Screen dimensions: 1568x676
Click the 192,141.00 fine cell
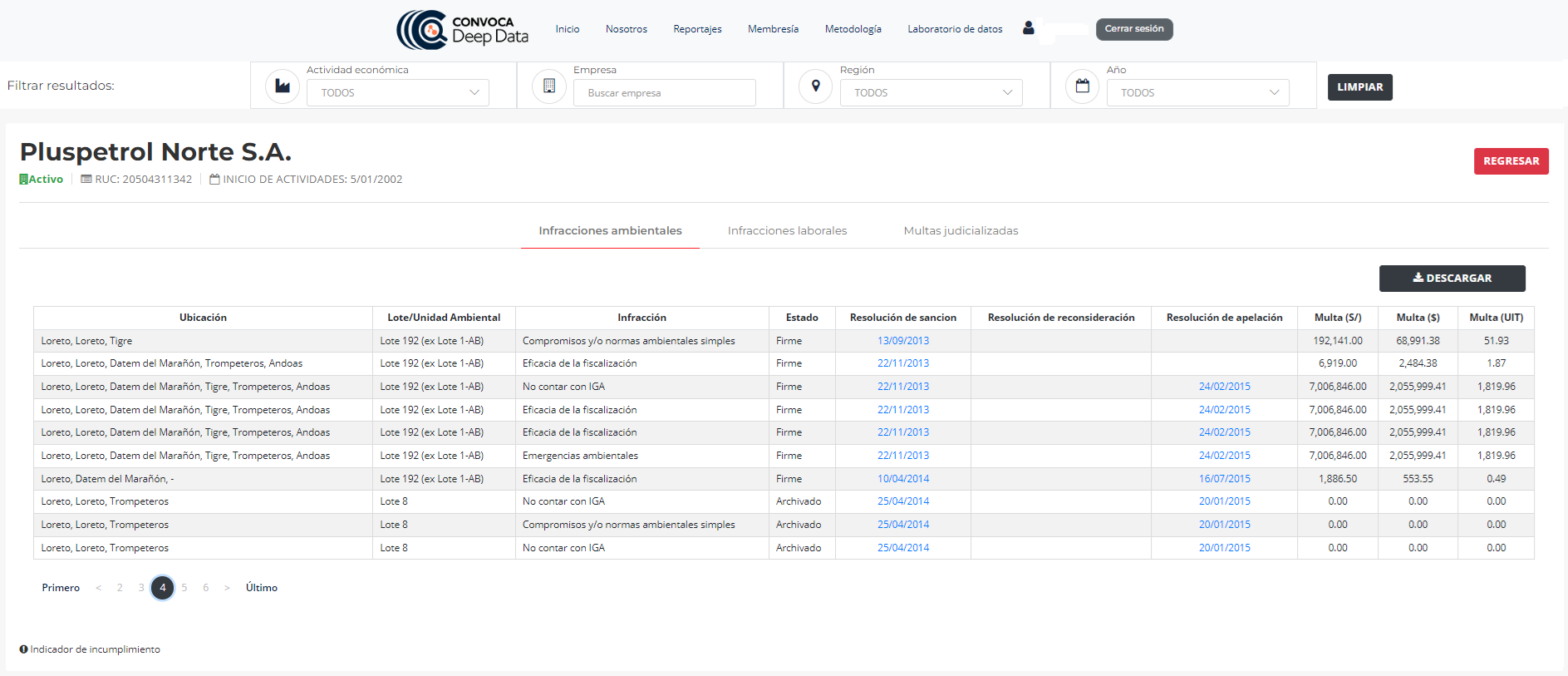click(x=1338, y=341)
